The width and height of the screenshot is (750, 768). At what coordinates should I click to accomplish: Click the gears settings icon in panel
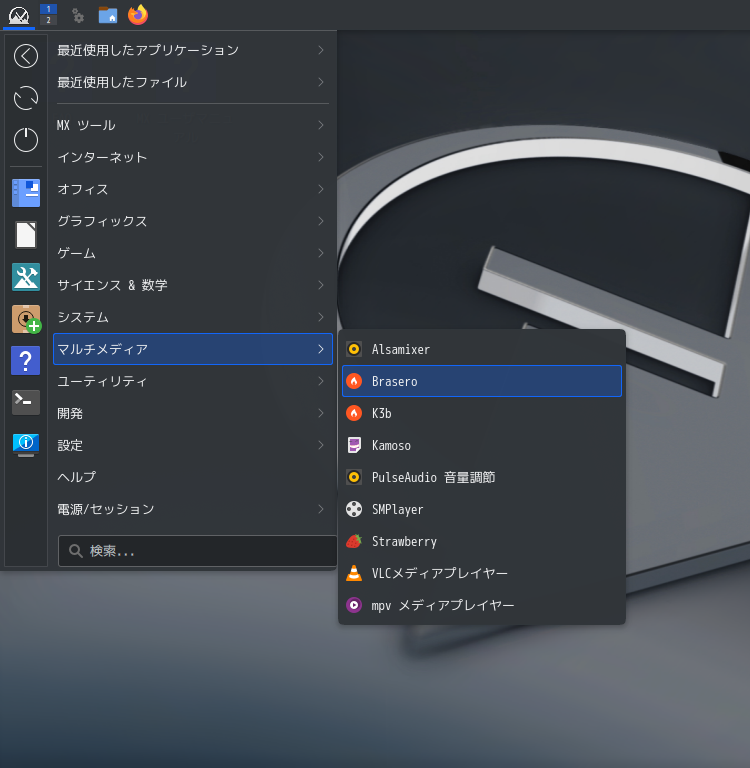[77, 16]
